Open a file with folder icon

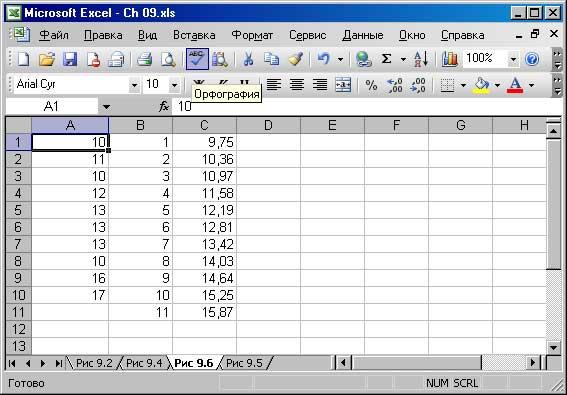pyautogui.click(x=47, y=59)
